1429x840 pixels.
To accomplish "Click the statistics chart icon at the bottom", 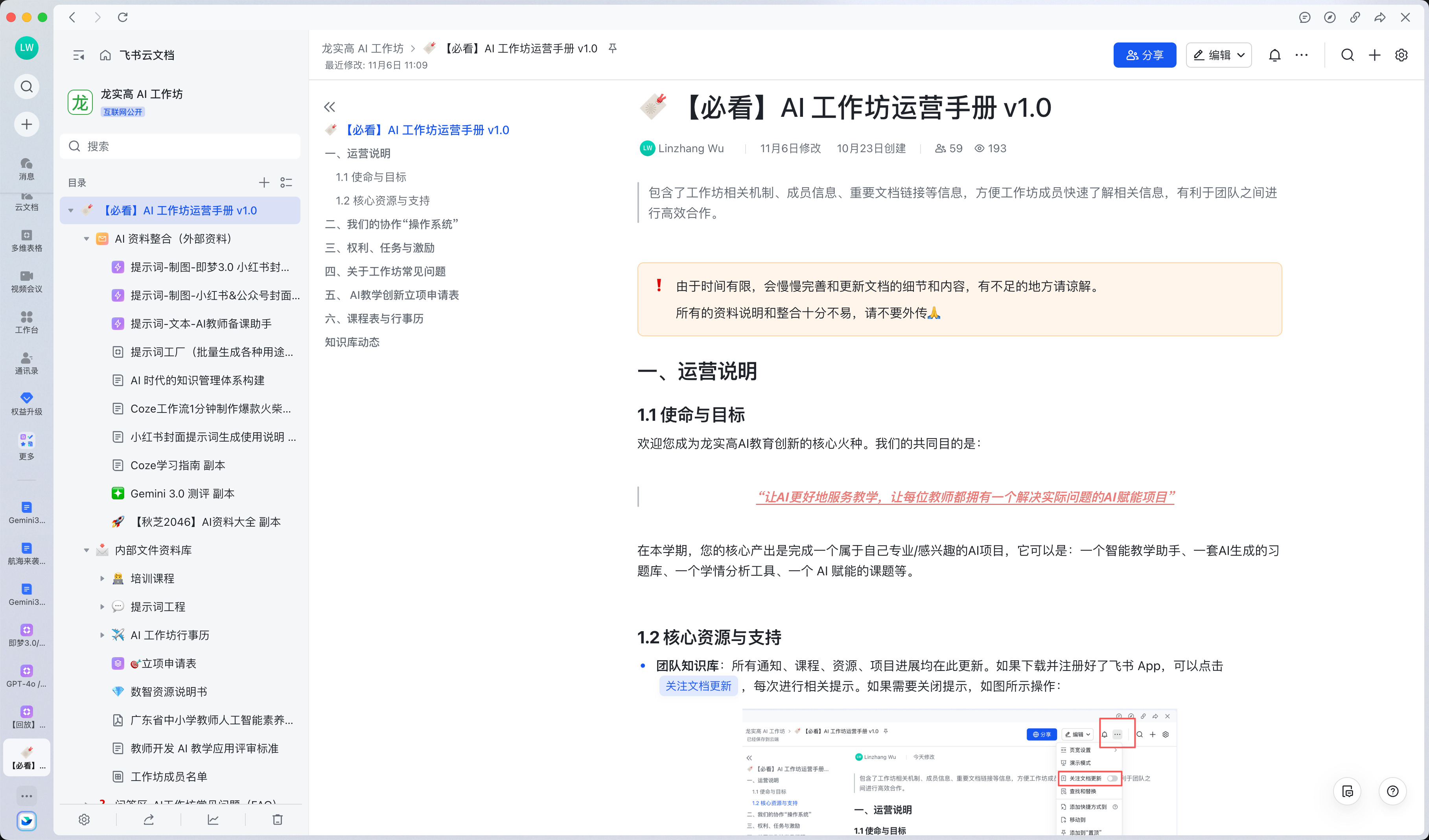I will coord(213,820).
